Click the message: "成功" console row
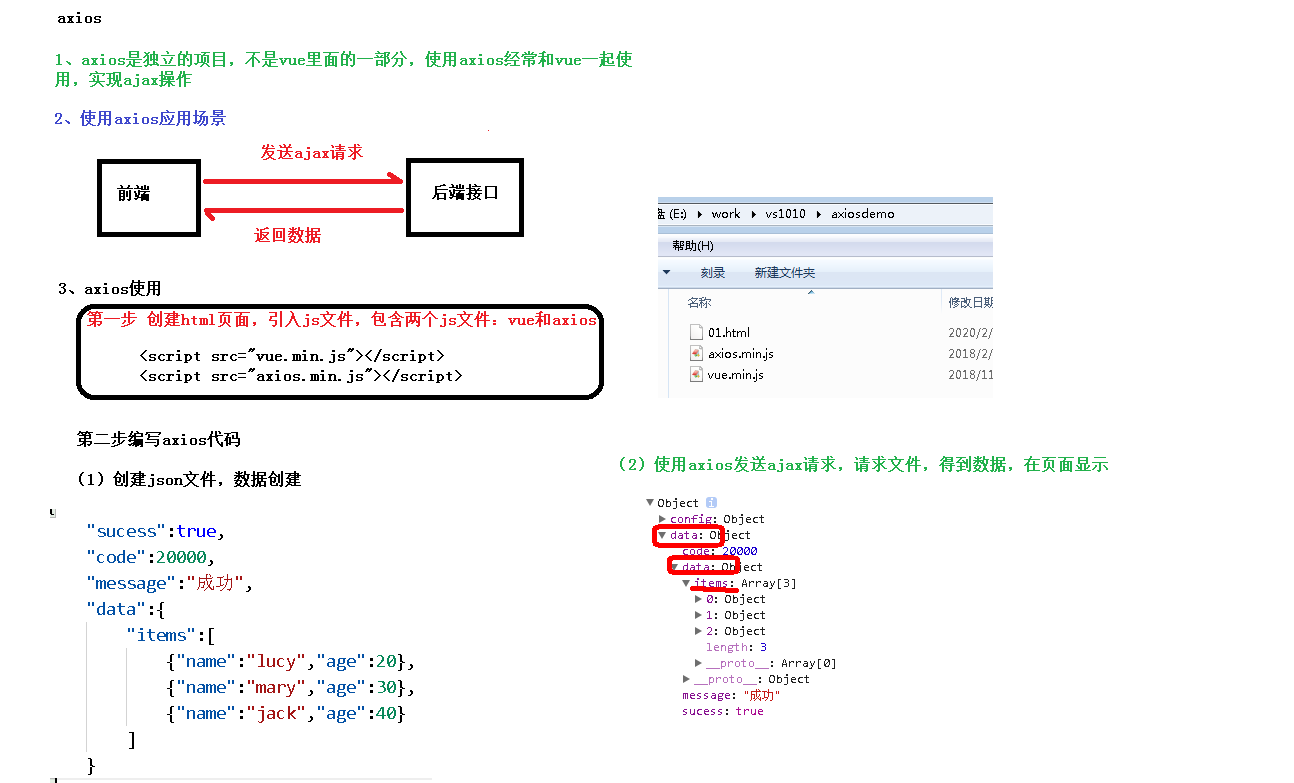The height and width of the screenshot is (783, 1294). (x=731, y=695)
